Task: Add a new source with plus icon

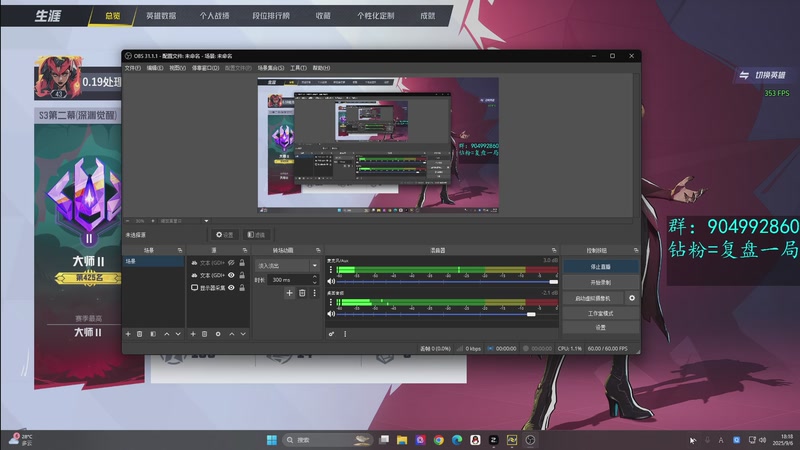Action: (193, 334)
